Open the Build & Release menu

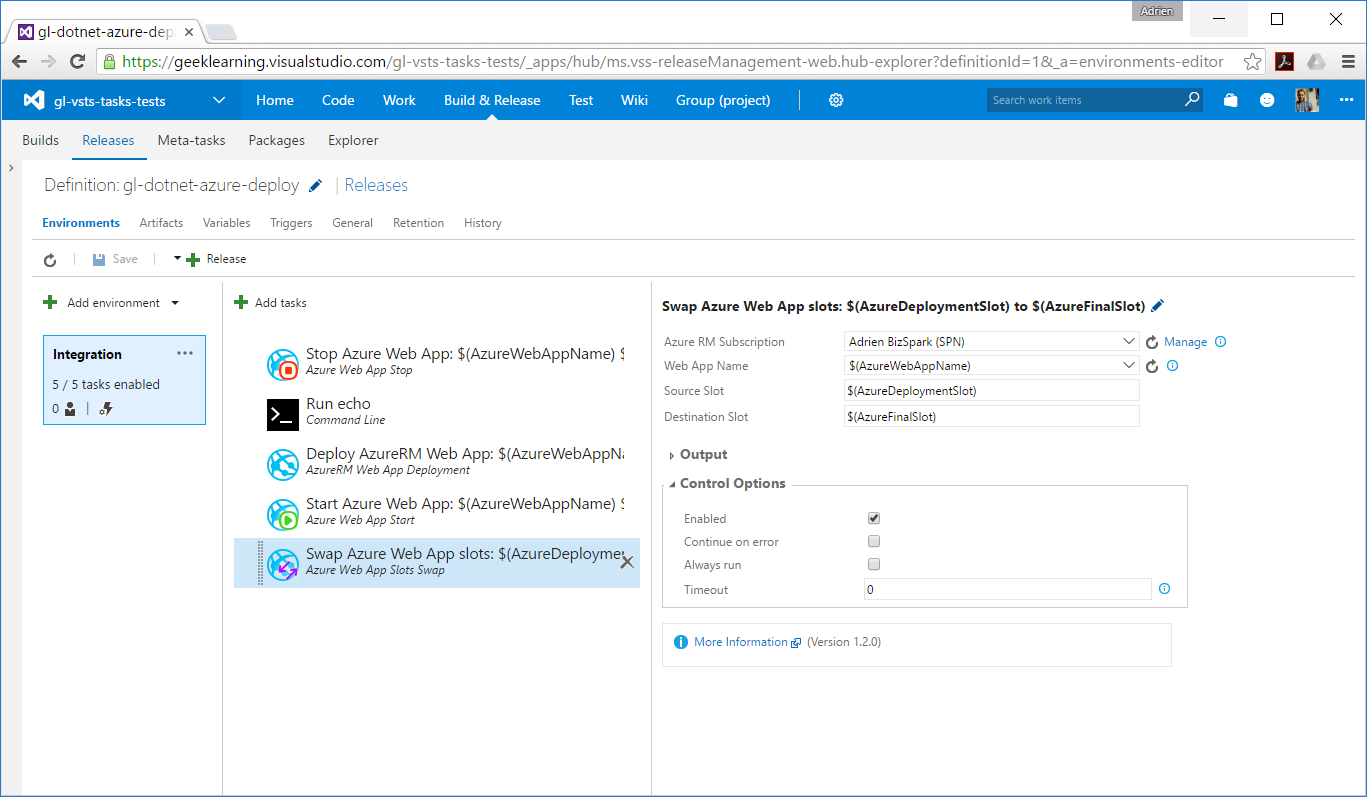point(492,100)
